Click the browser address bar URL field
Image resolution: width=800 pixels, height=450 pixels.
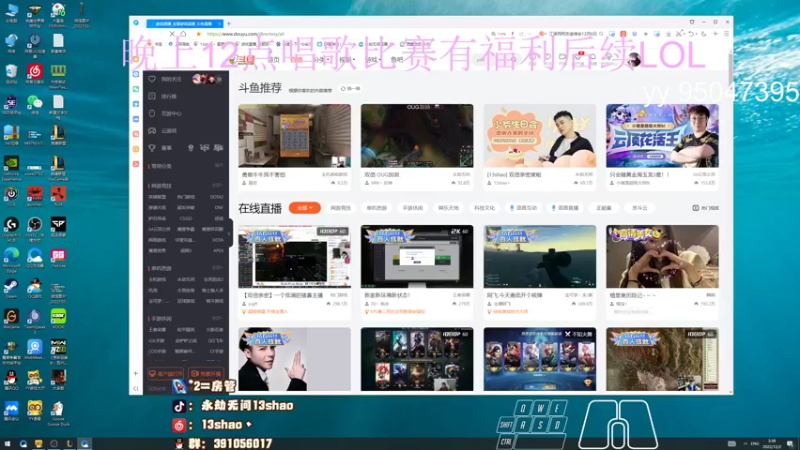click(342, 34)
